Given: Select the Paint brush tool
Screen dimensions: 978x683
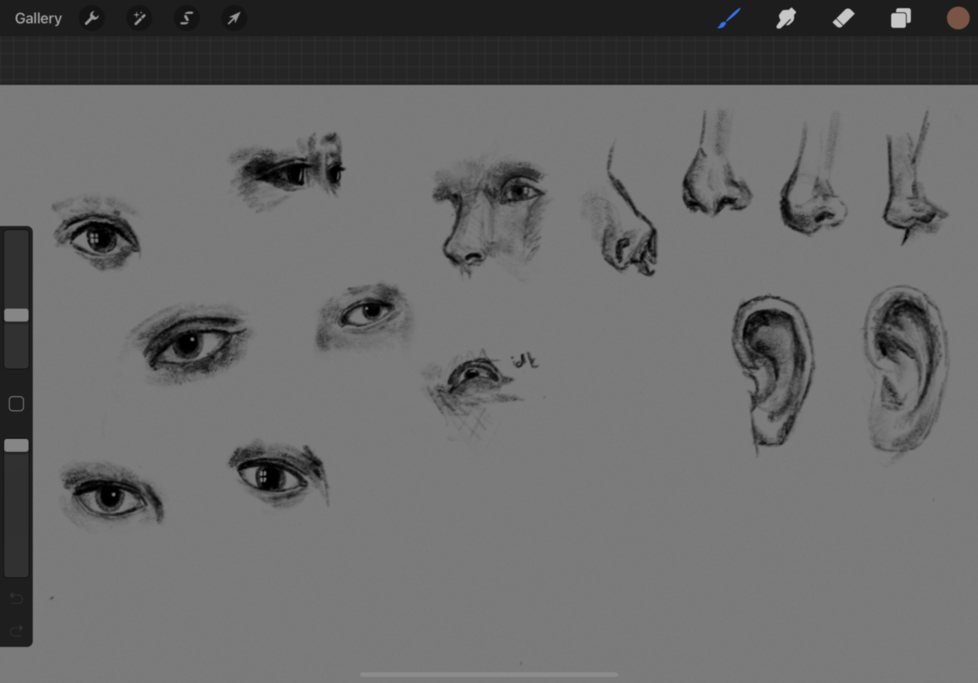Looking at the screenshot, I should pyautogui.click(x=729, y=19).
